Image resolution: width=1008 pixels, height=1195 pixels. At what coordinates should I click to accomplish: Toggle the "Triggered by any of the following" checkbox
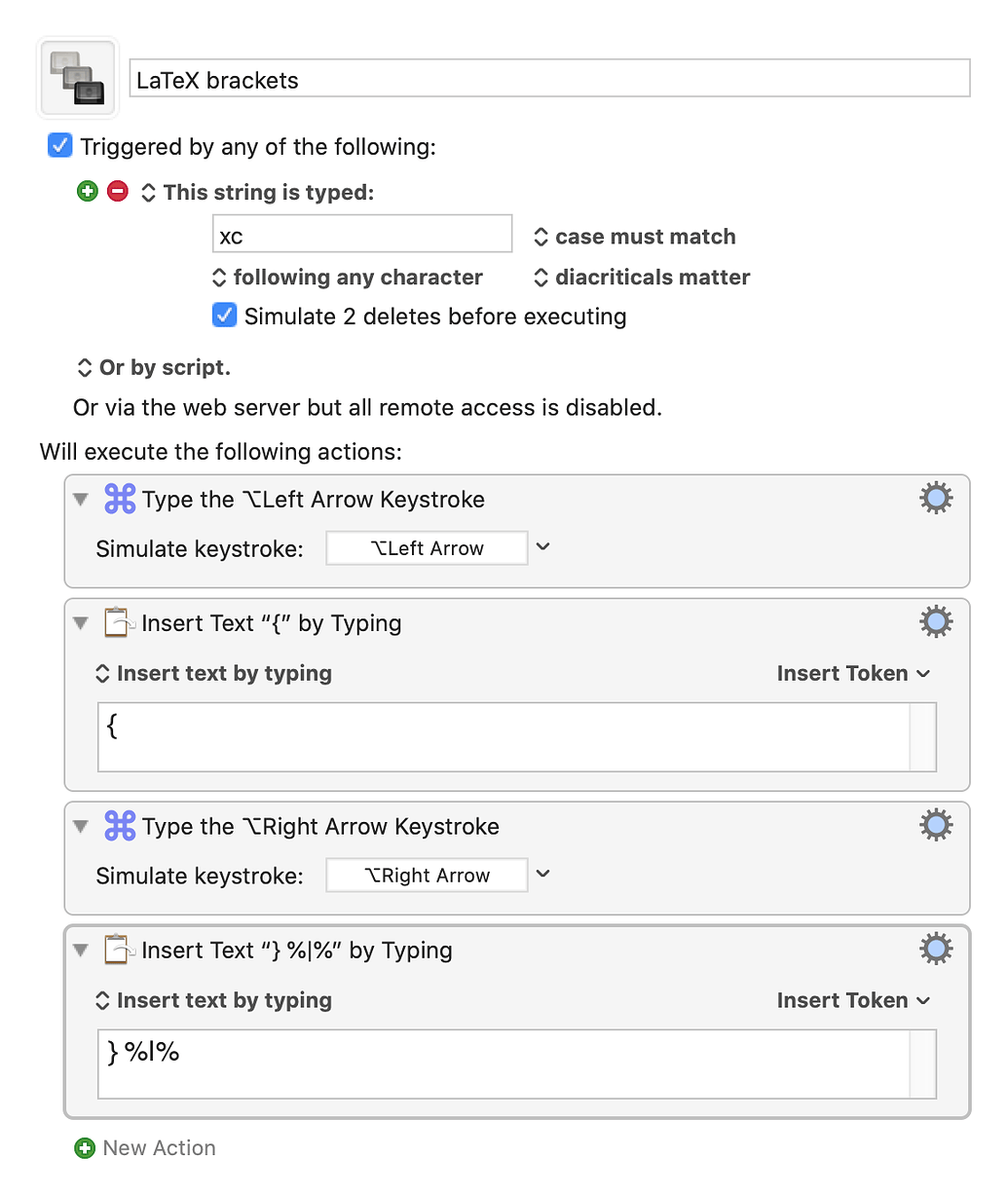coord(60,146)
